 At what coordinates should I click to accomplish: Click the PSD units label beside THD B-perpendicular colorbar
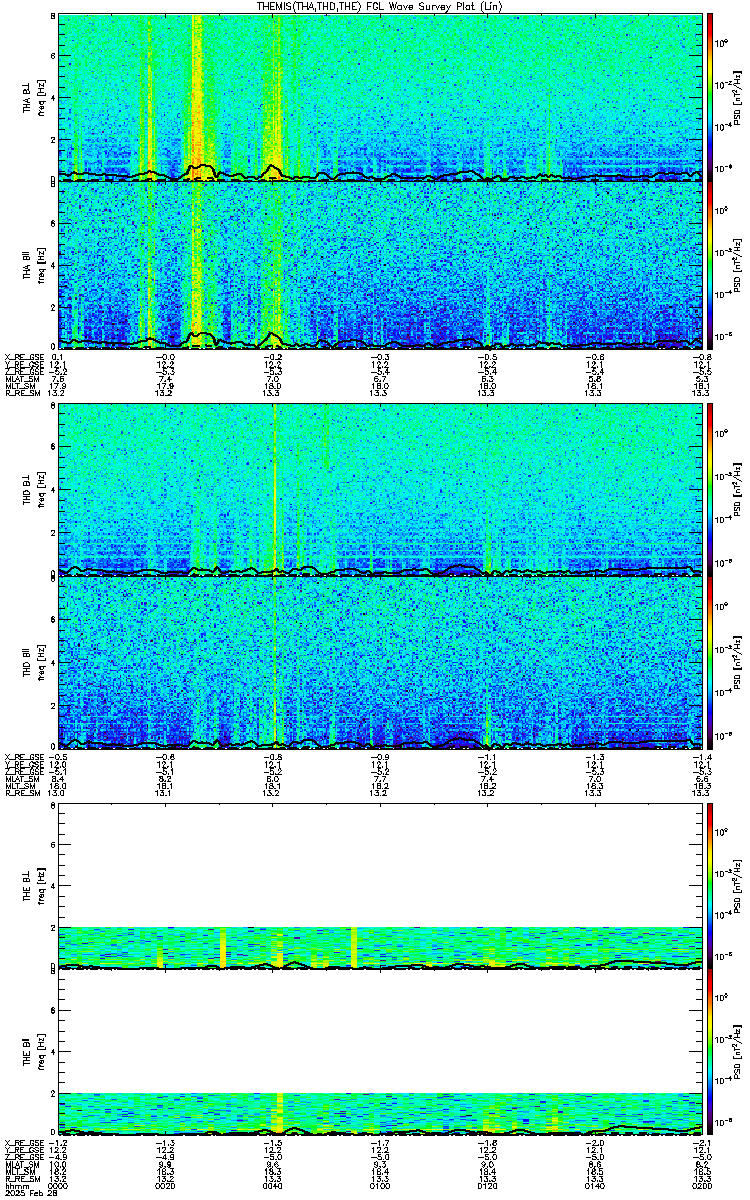[735, 489]
